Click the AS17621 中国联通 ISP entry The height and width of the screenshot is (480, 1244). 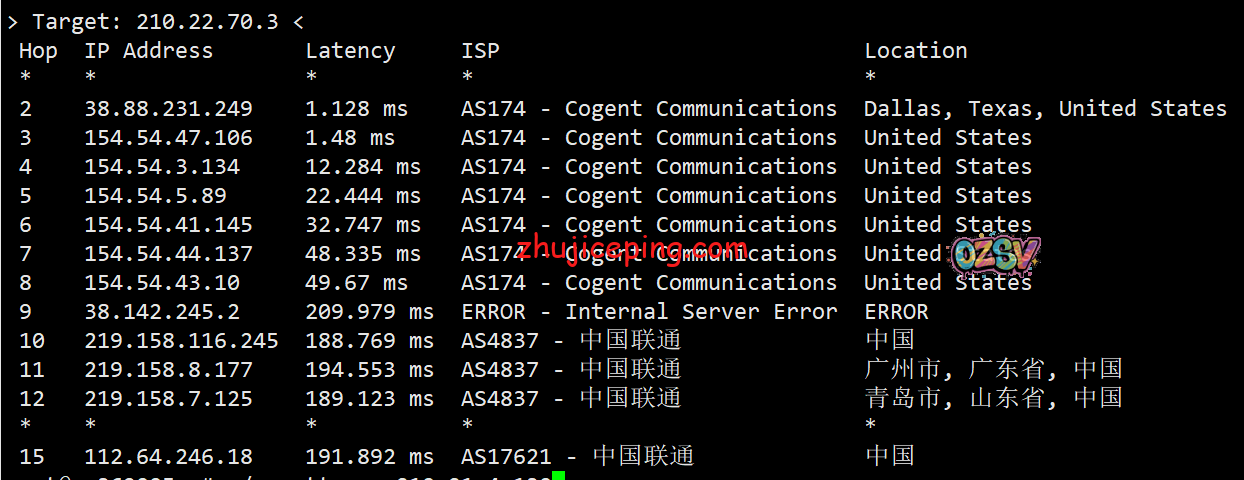[577, 457]
